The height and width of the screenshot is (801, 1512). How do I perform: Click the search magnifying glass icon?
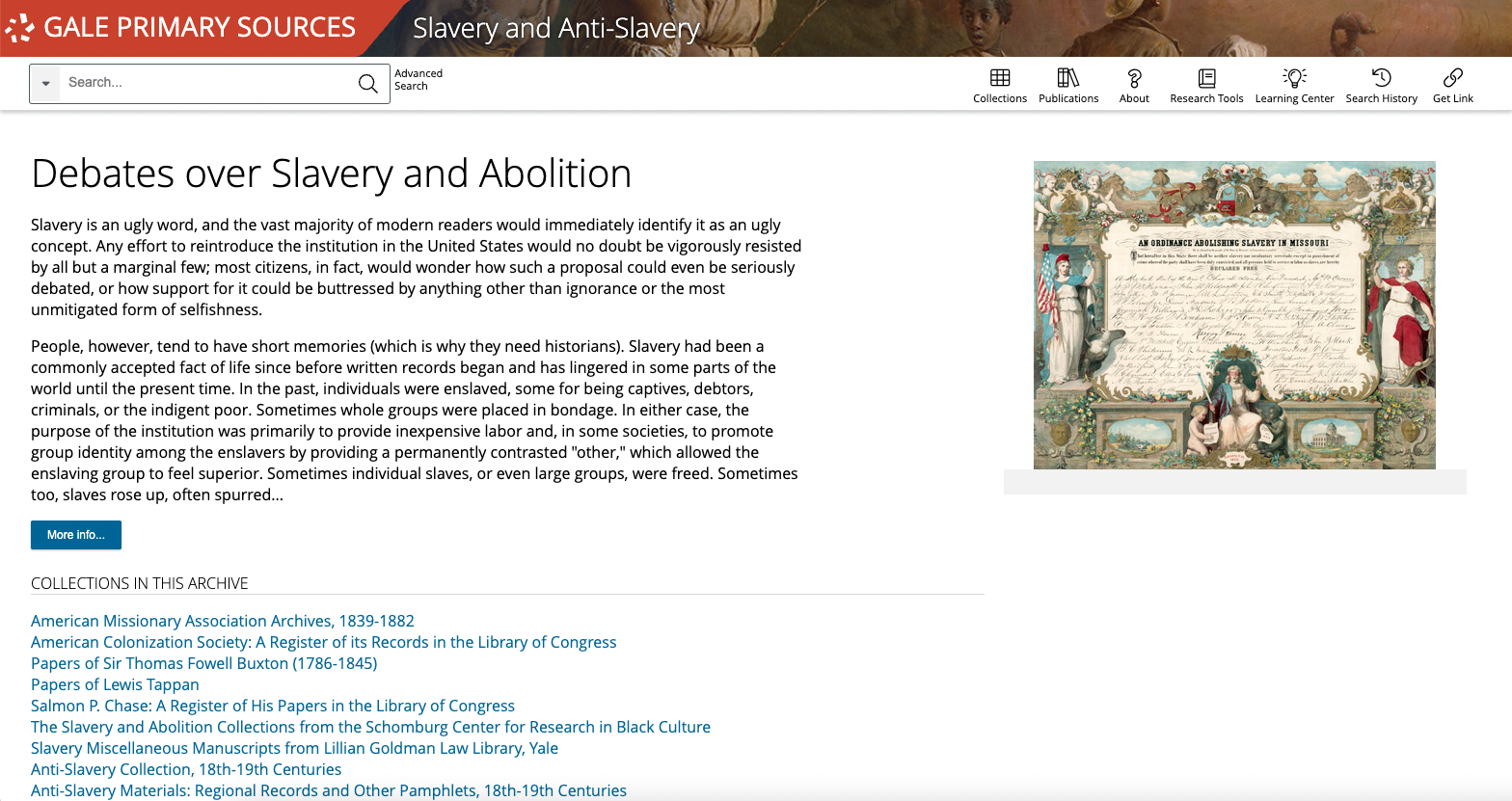pos(367,84)
